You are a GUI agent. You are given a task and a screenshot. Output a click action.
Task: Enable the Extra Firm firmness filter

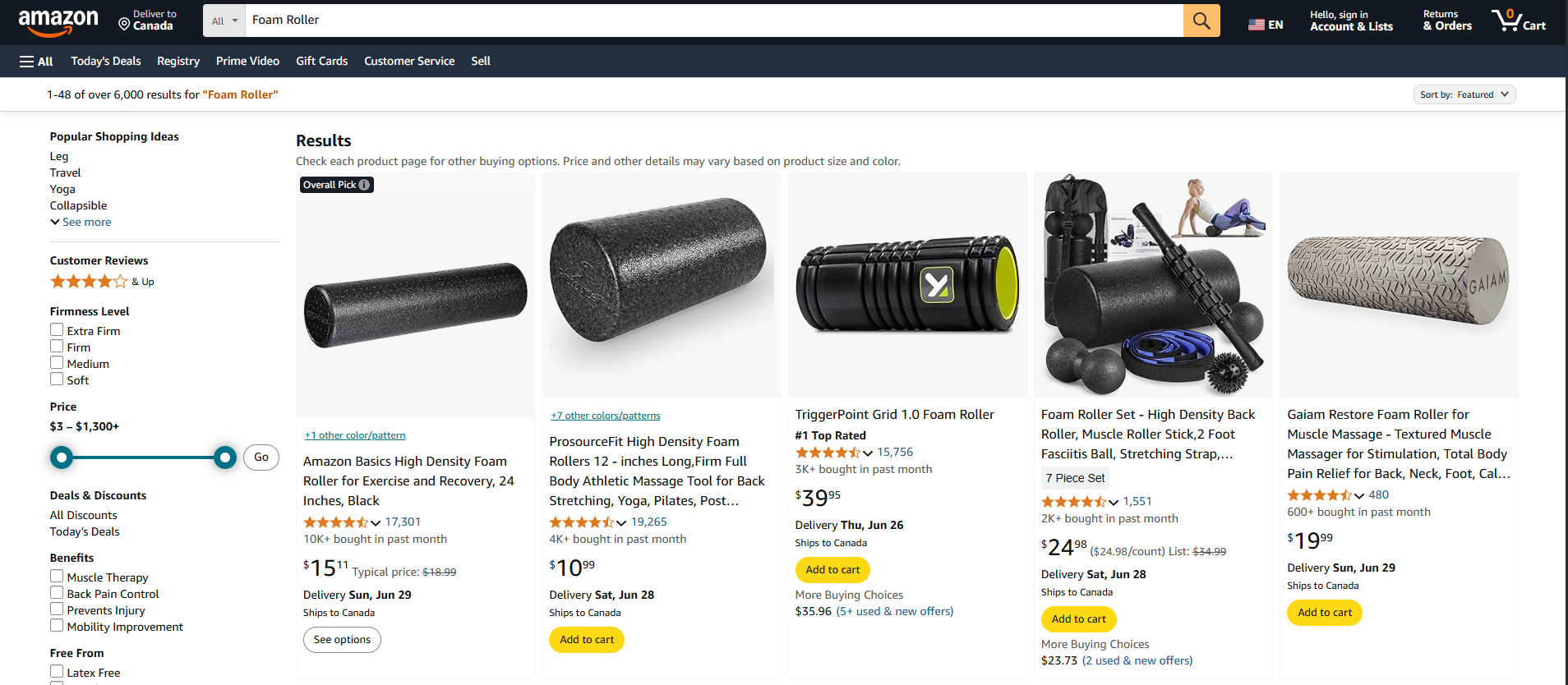[56, 329]
